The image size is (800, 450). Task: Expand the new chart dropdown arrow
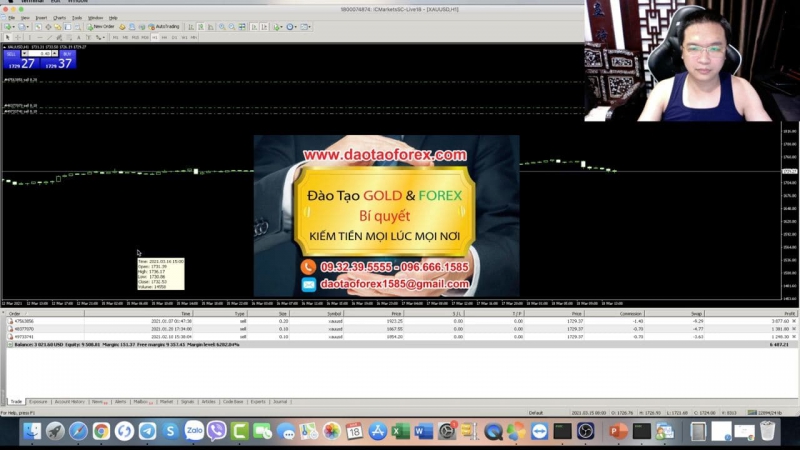pos(14,27)
